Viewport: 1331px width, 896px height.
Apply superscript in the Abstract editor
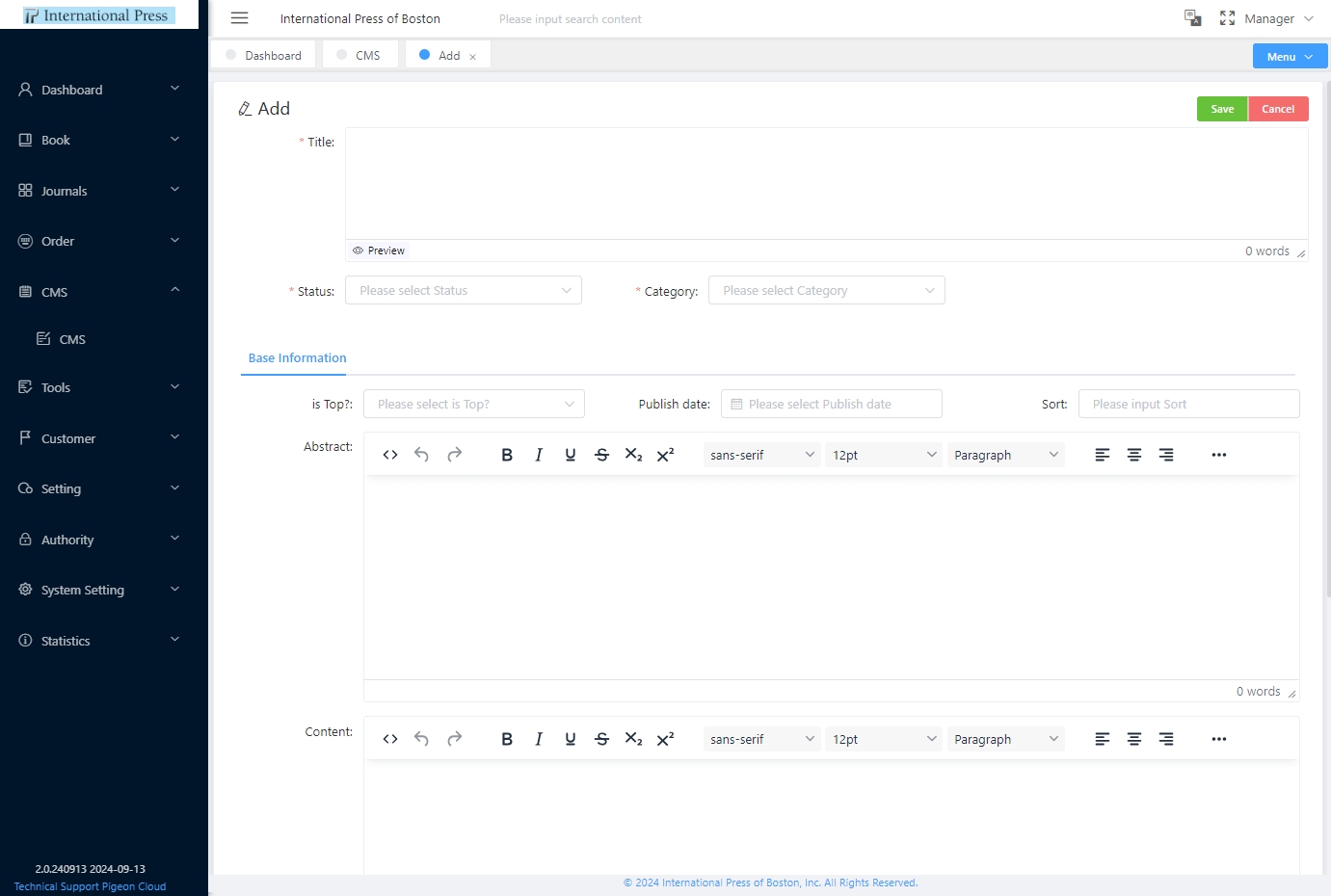(x=665, y=455)
